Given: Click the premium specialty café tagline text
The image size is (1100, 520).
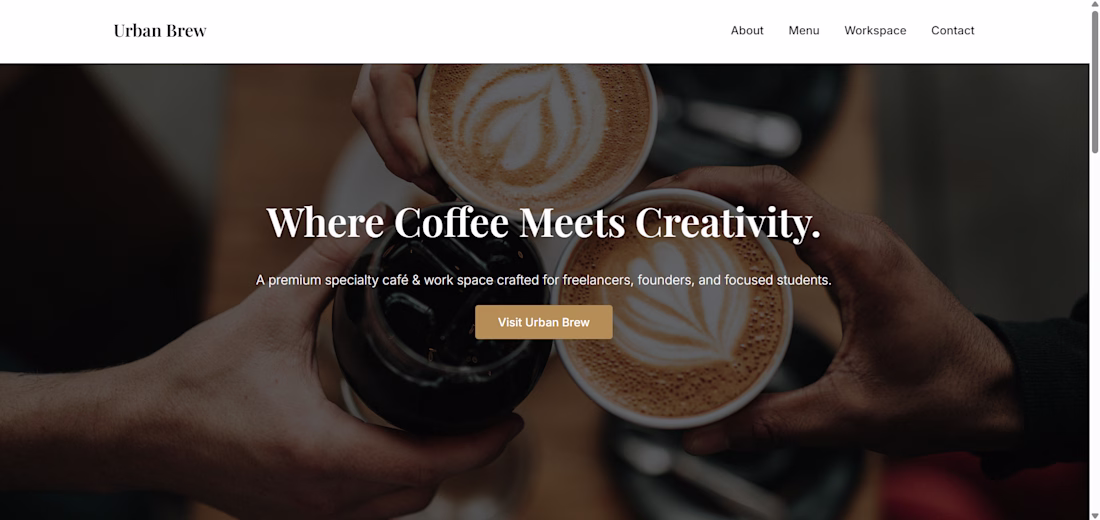Looking at the screenshot, I should click(x=544, y=280).
